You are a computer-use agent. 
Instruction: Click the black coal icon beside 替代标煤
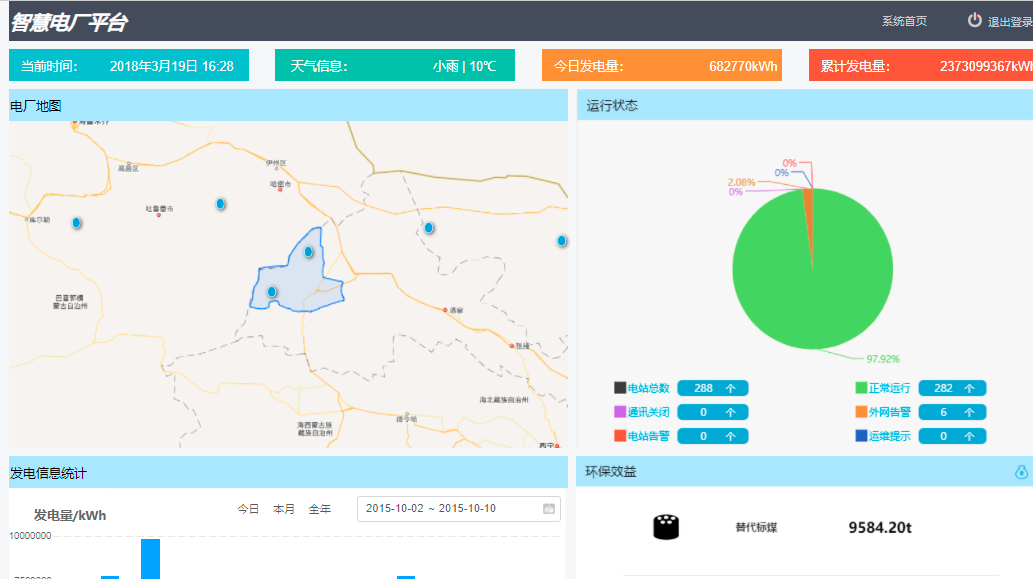[x=666, y=527]
